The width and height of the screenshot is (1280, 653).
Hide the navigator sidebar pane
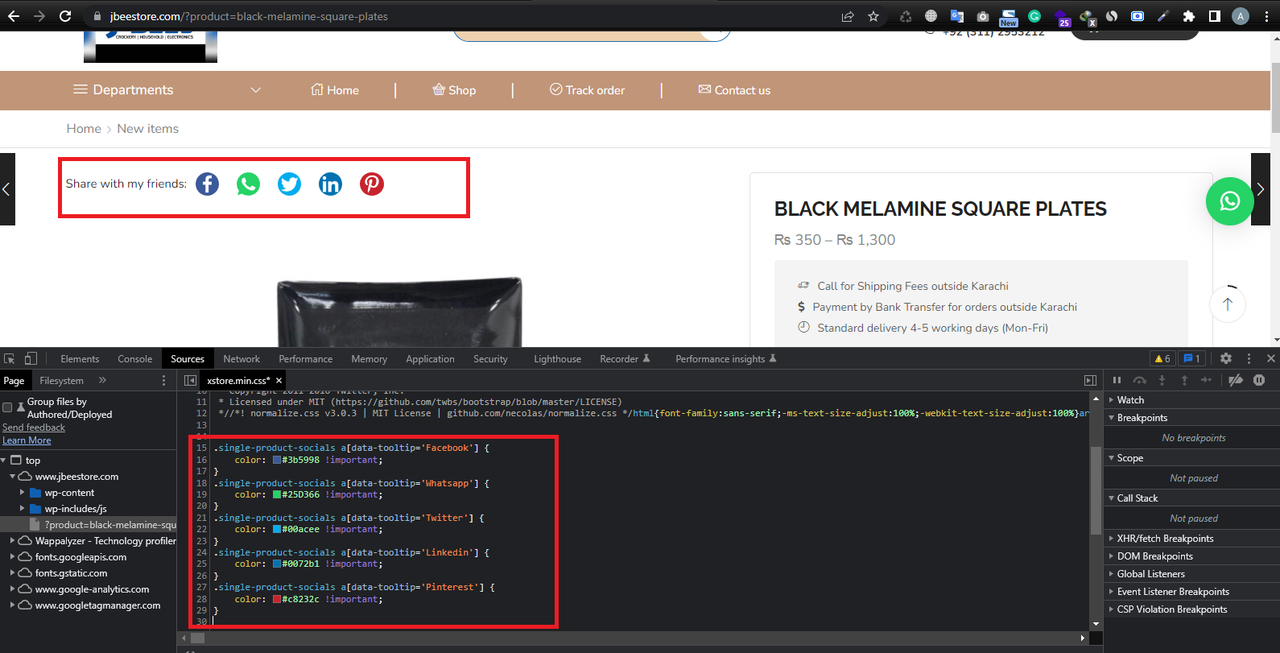190,381
